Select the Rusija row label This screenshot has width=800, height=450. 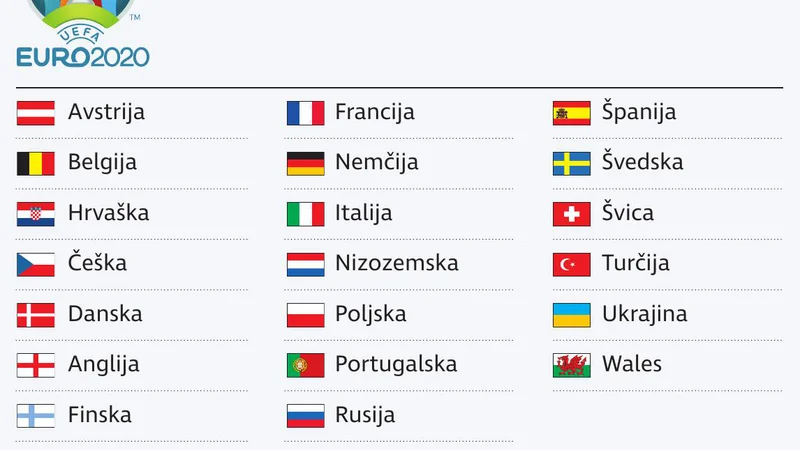point(365,415)
